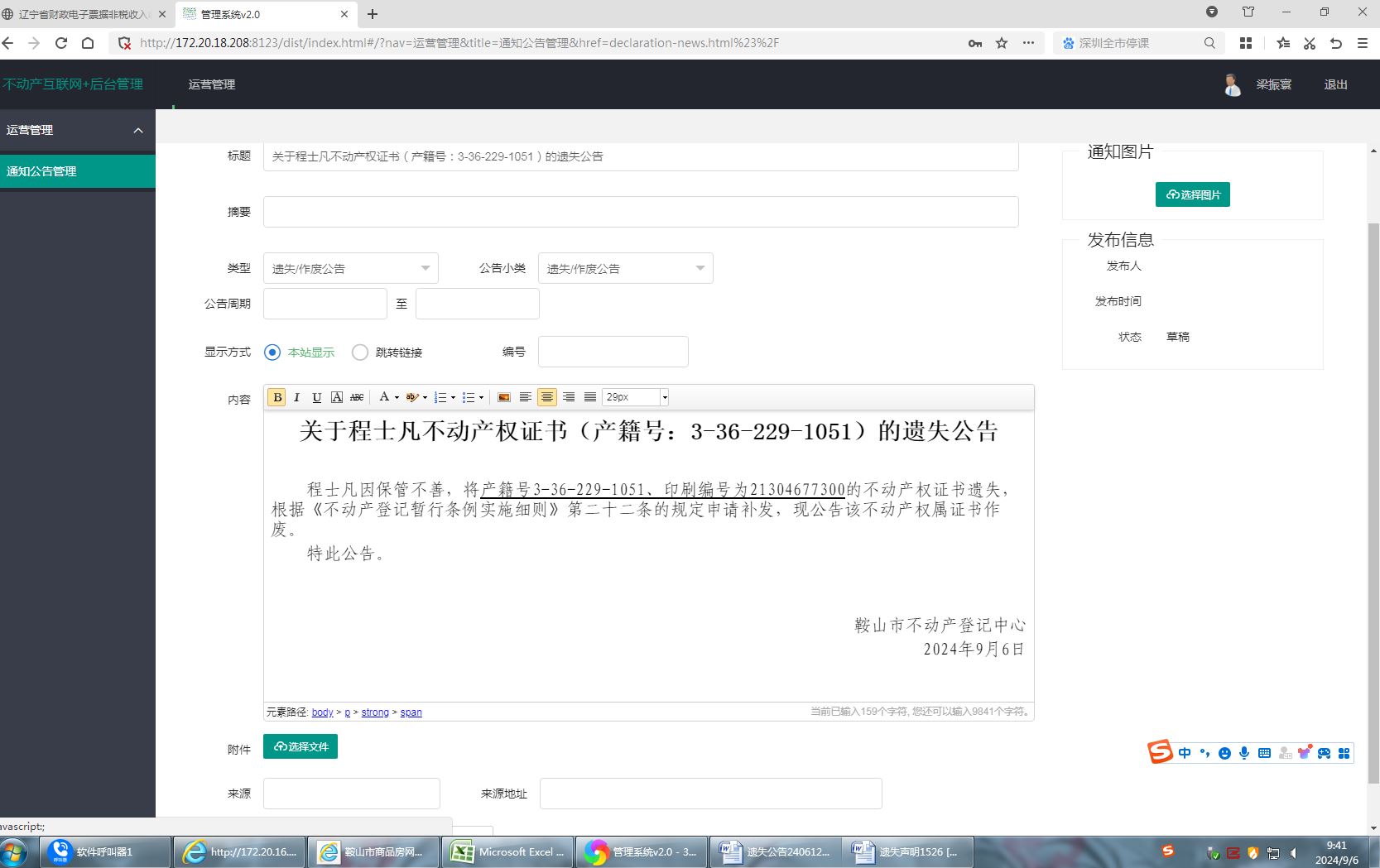The height and width of the screenshot is (868, 1380).
Task: Open the highlight color dropdown arrow
Action: point(425,397)
